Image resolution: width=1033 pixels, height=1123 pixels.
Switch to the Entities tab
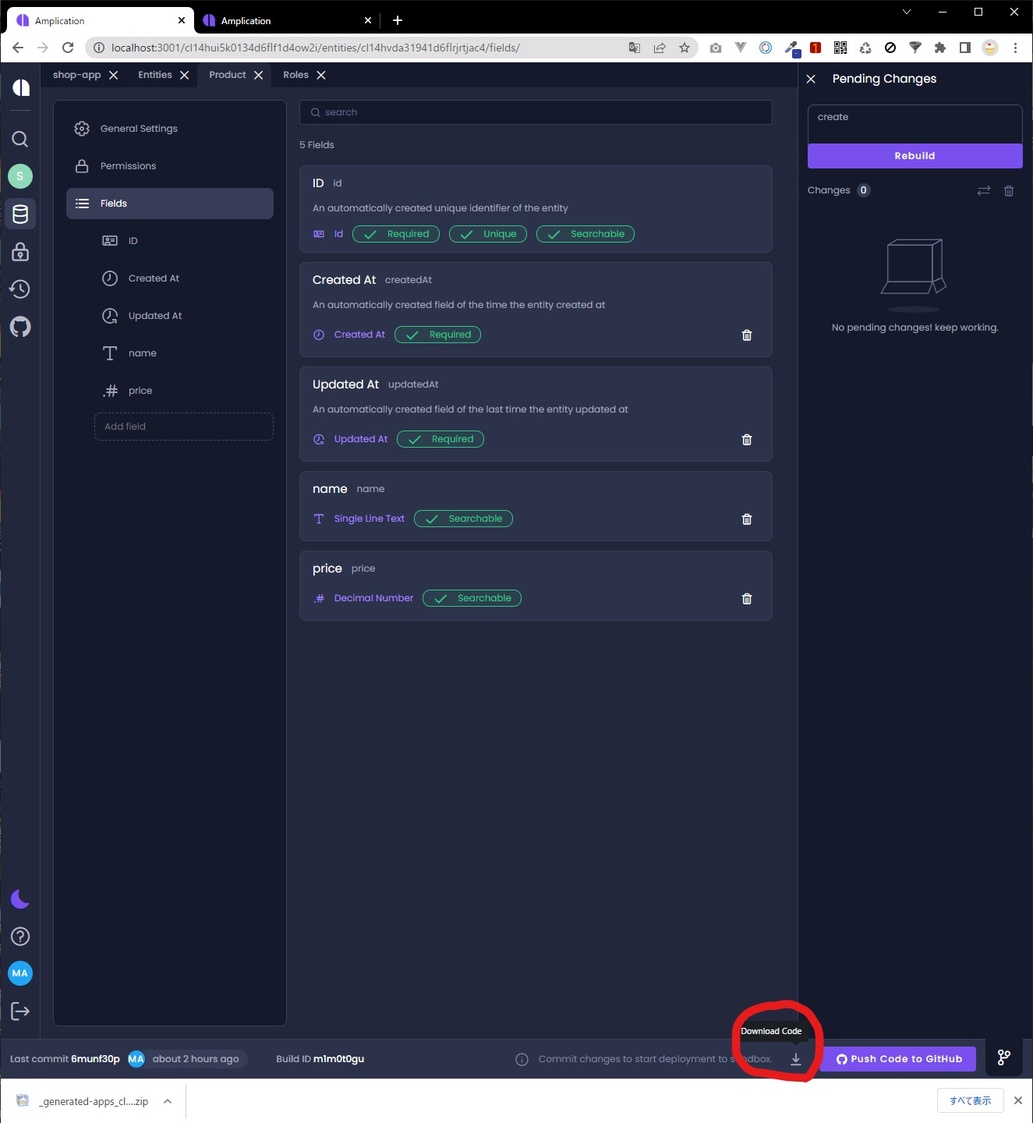click(x=155, y=74)
